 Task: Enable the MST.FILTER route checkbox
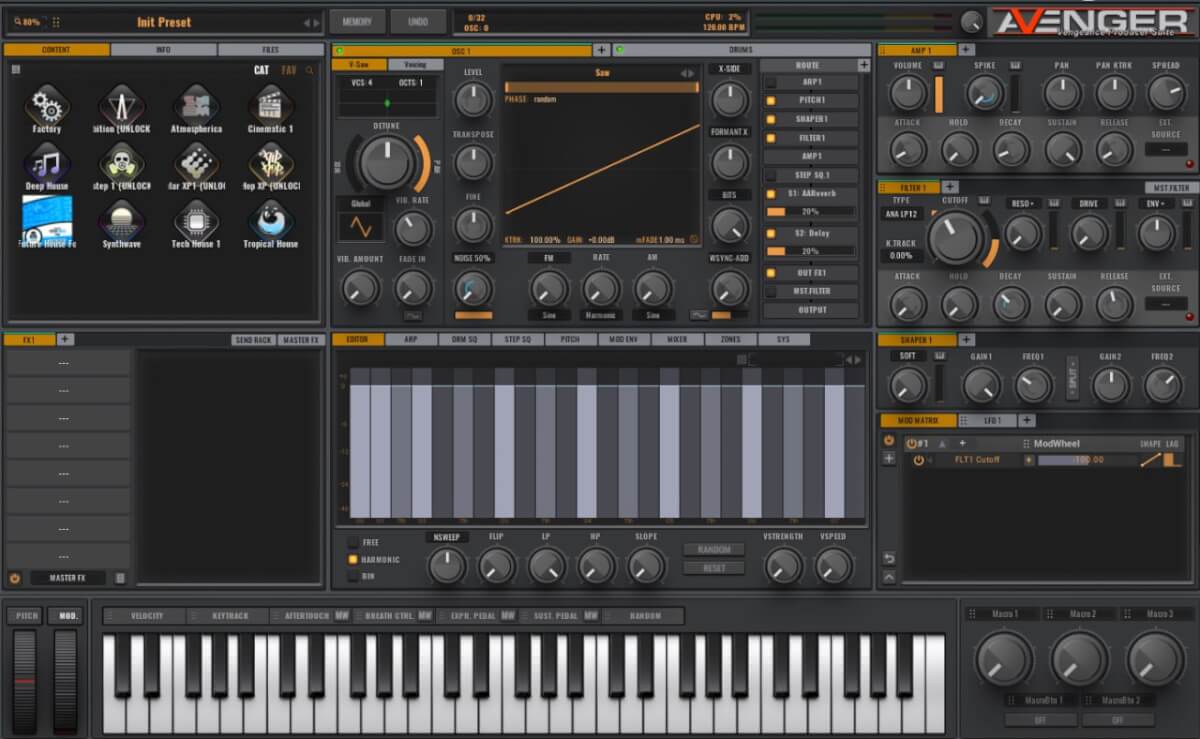[771, 291]
